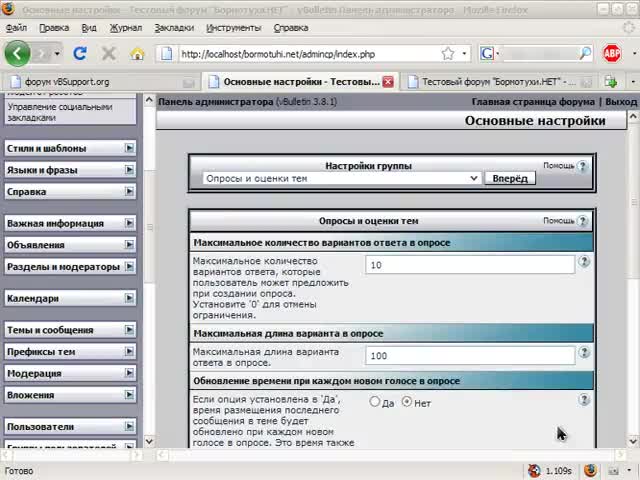Open the 'Опросы и оценки тем' dropdown
The width and height of the screenshot is (640, 480).
point(341,178)
